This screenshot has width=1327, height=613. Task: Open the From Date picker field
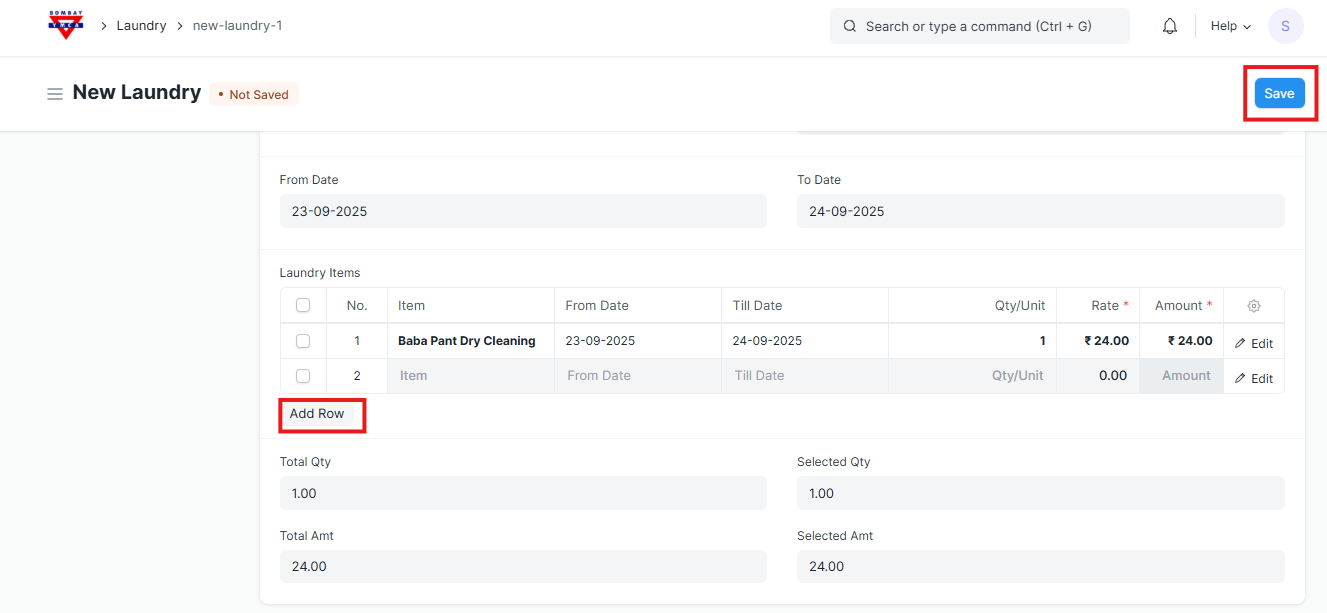pos(523,211)
